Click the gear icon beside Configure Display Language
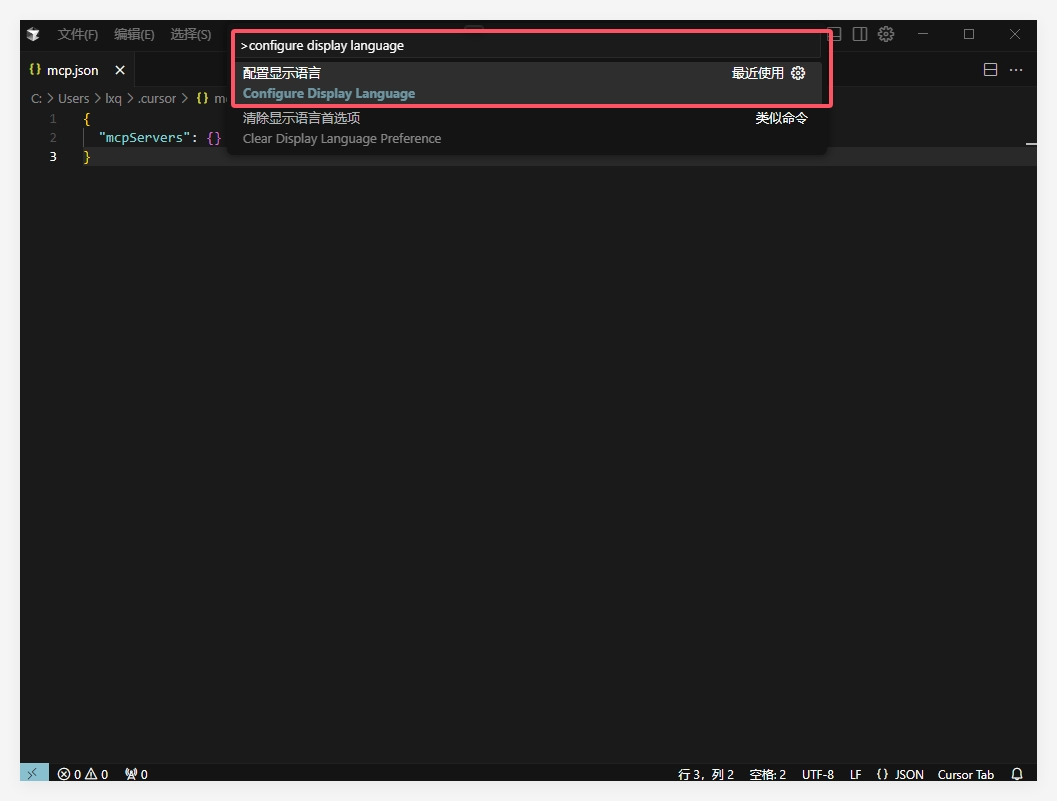 point(798,73)
